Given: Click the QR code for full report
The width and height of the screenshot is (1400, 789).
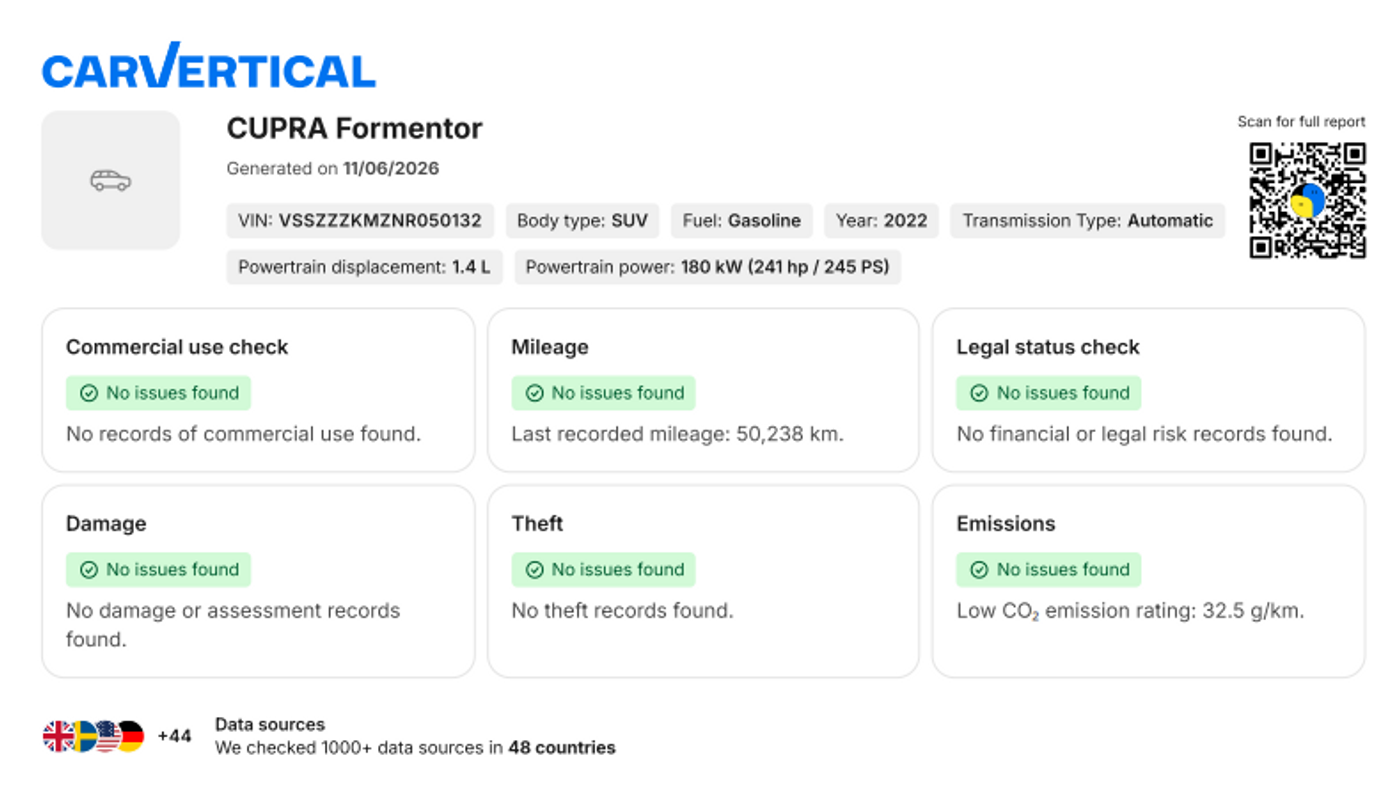Looking at the screenshot, I should [x=1307, y=201].
